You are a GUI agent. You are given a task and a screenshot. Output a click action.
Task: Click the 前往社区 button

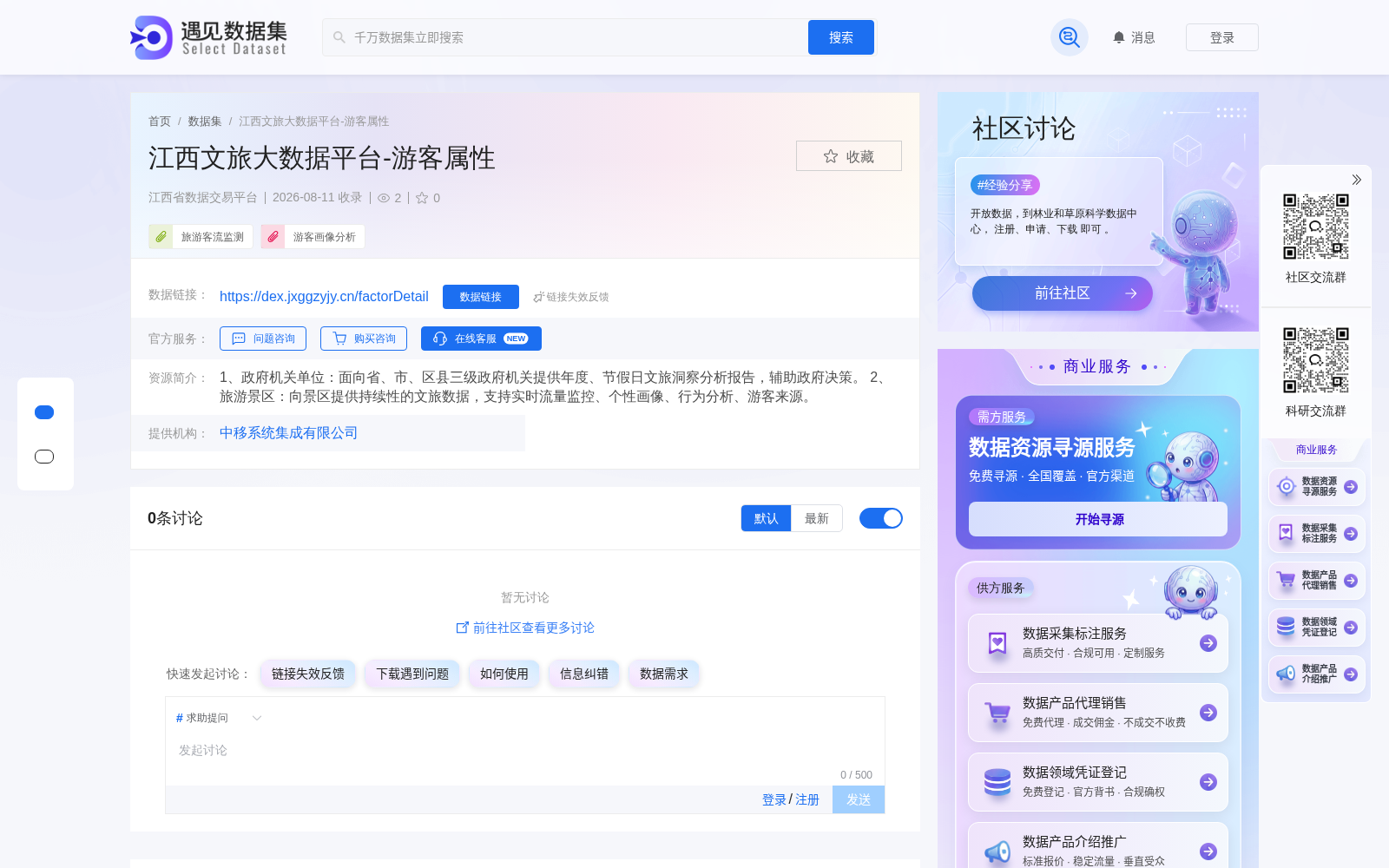click(x=1063, y=293)
